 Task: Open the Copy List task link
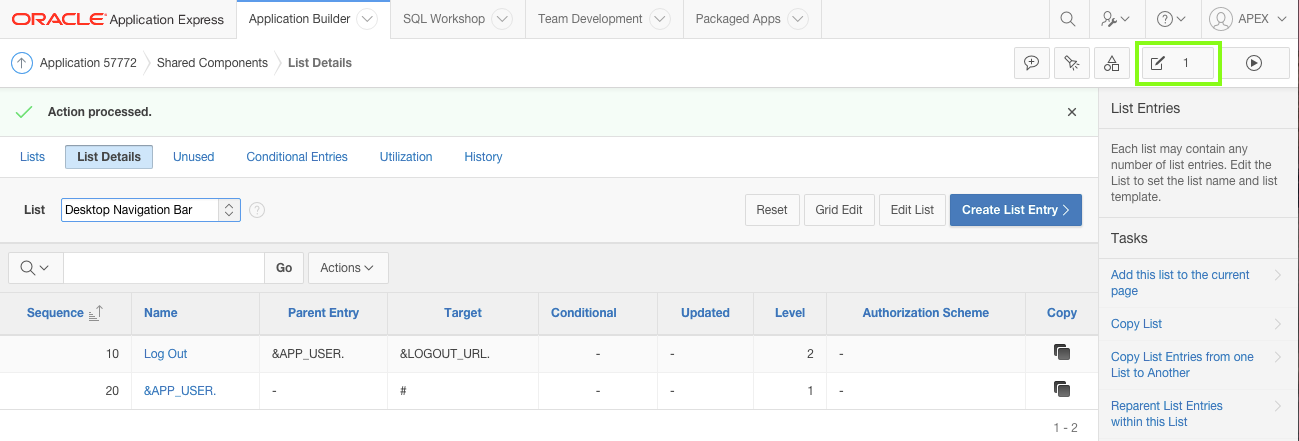pyautogui.click(x=1136, y=324)
